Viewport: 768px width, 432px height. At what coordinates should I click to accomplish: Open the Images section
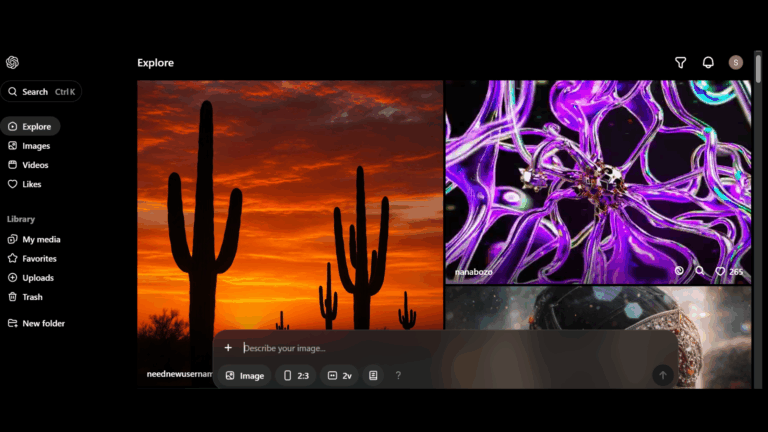(x=29, y=146)
